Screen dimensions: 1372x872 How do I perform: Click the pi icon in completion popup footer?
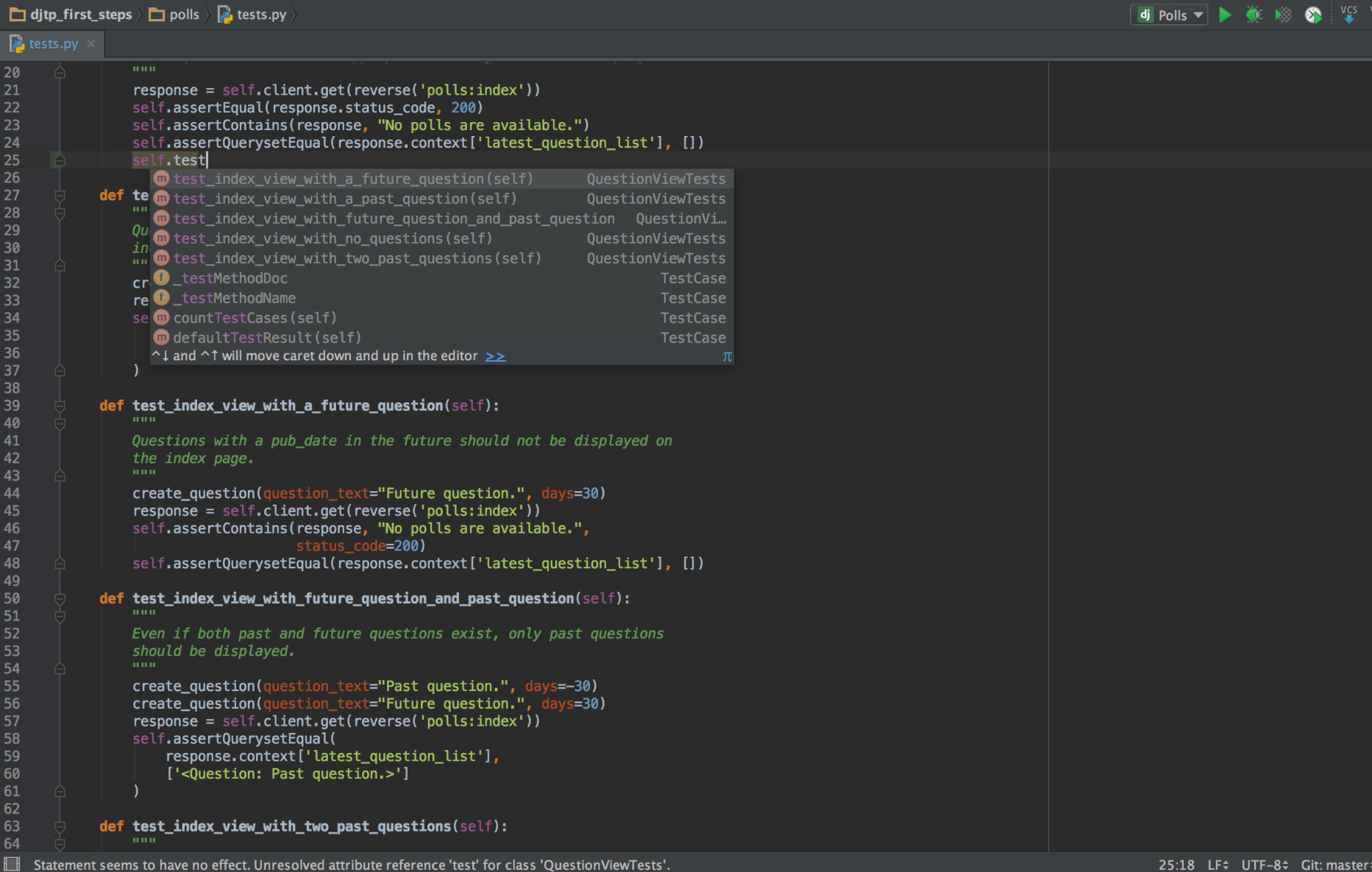pyautogui.click(x=727, y=356)
